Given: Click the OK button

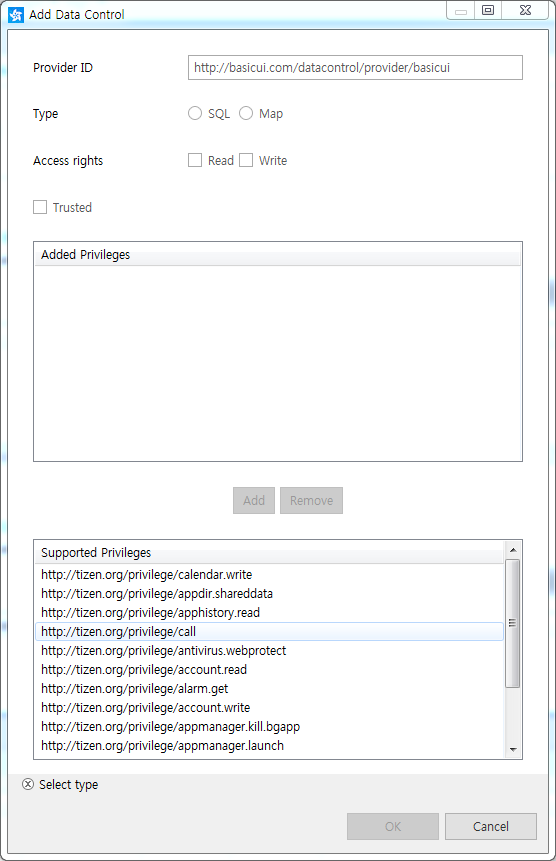Looking at the screenshot, I should (393, 826).
